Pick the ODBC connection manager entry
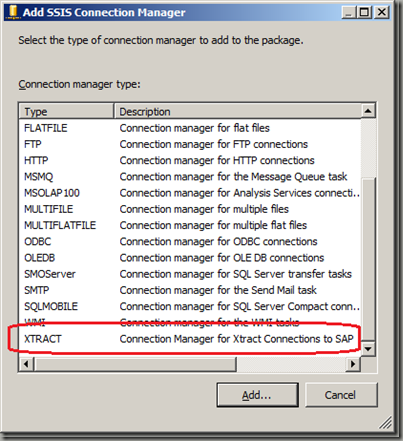This screenshot has width=403, height=441. coord(190,241)
